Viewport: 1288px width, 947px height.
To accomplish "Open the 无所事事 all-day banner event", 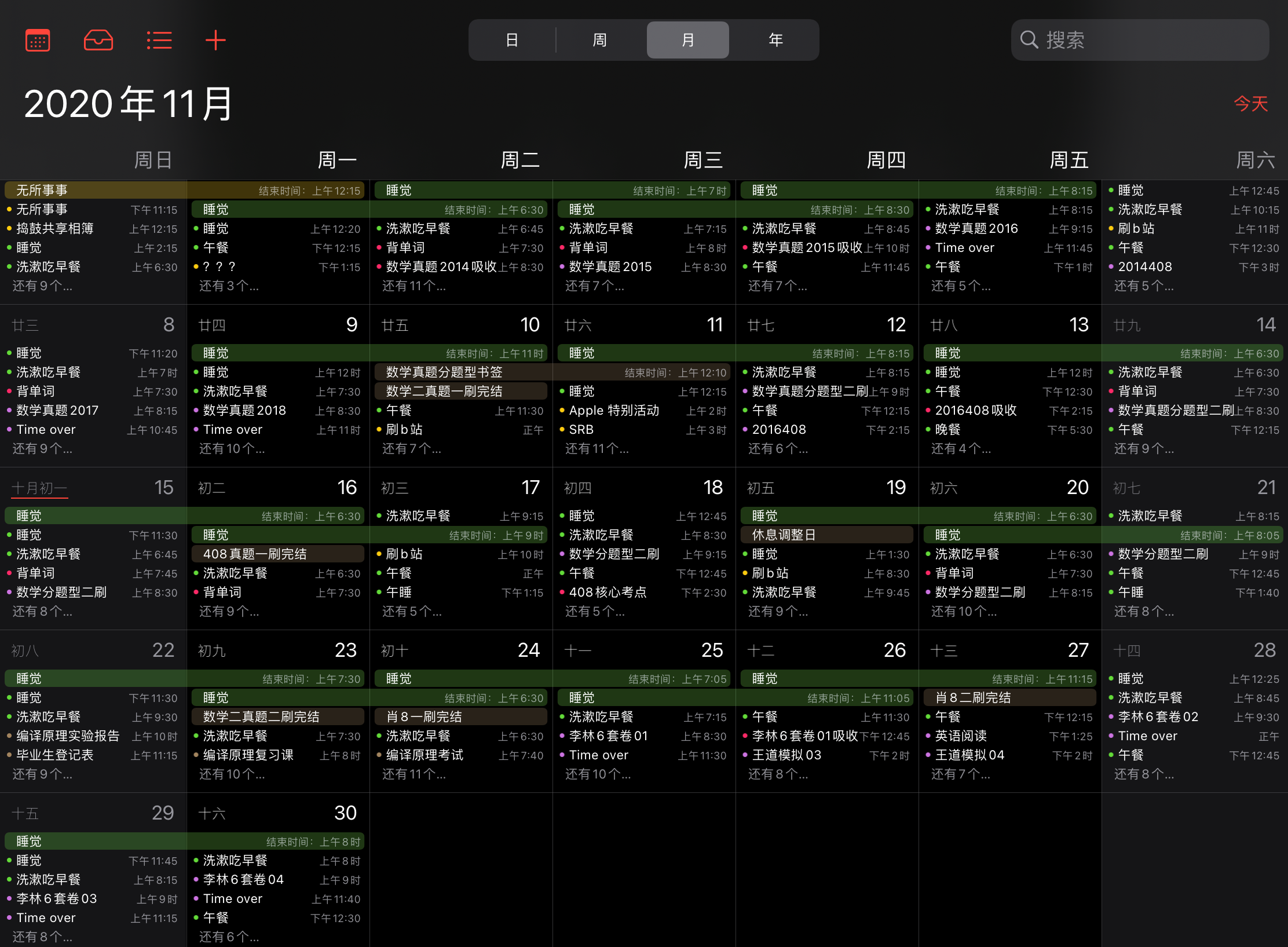I will coord(42,190).
